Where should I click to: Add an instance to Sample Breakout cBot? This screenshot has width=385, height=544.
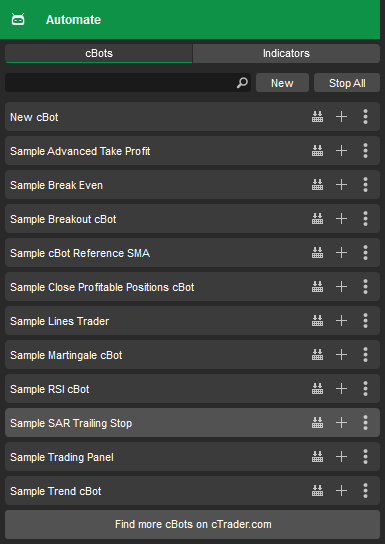coord(342,219)
